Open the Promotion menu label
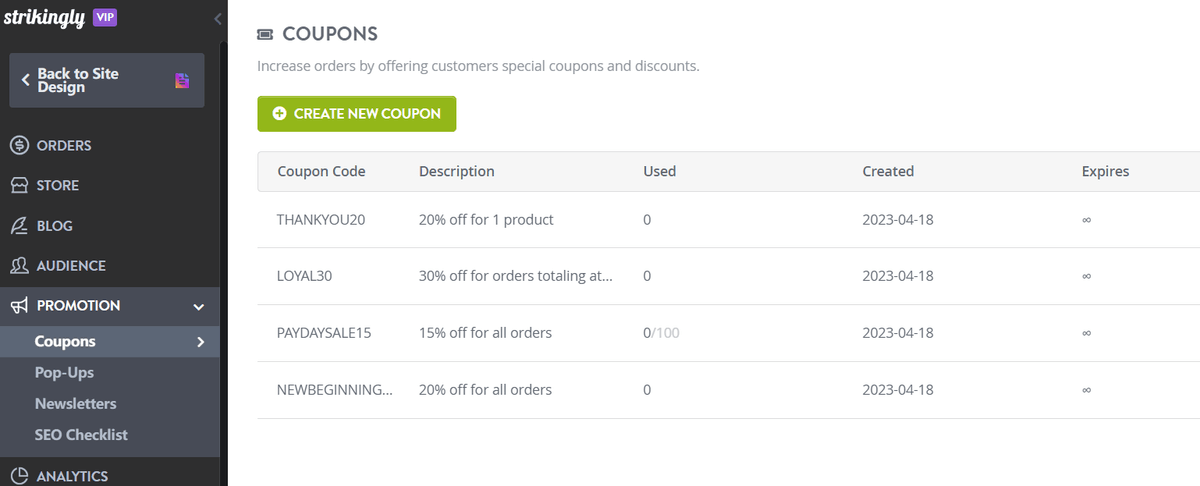1200x486 pixels. tap(78, 306)
